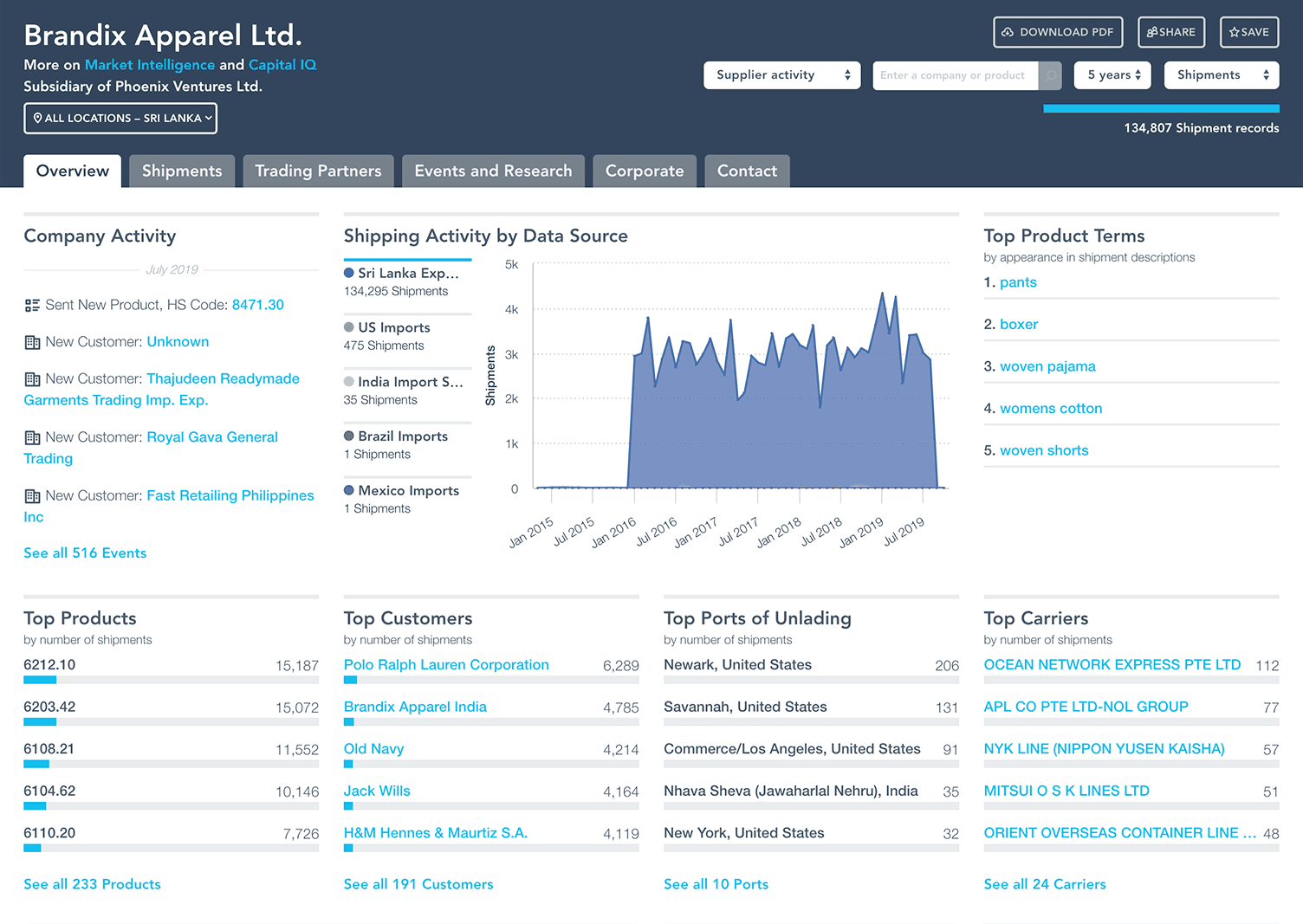
Task: Open the Events and Research tab
Action: (x=493, y=171)
